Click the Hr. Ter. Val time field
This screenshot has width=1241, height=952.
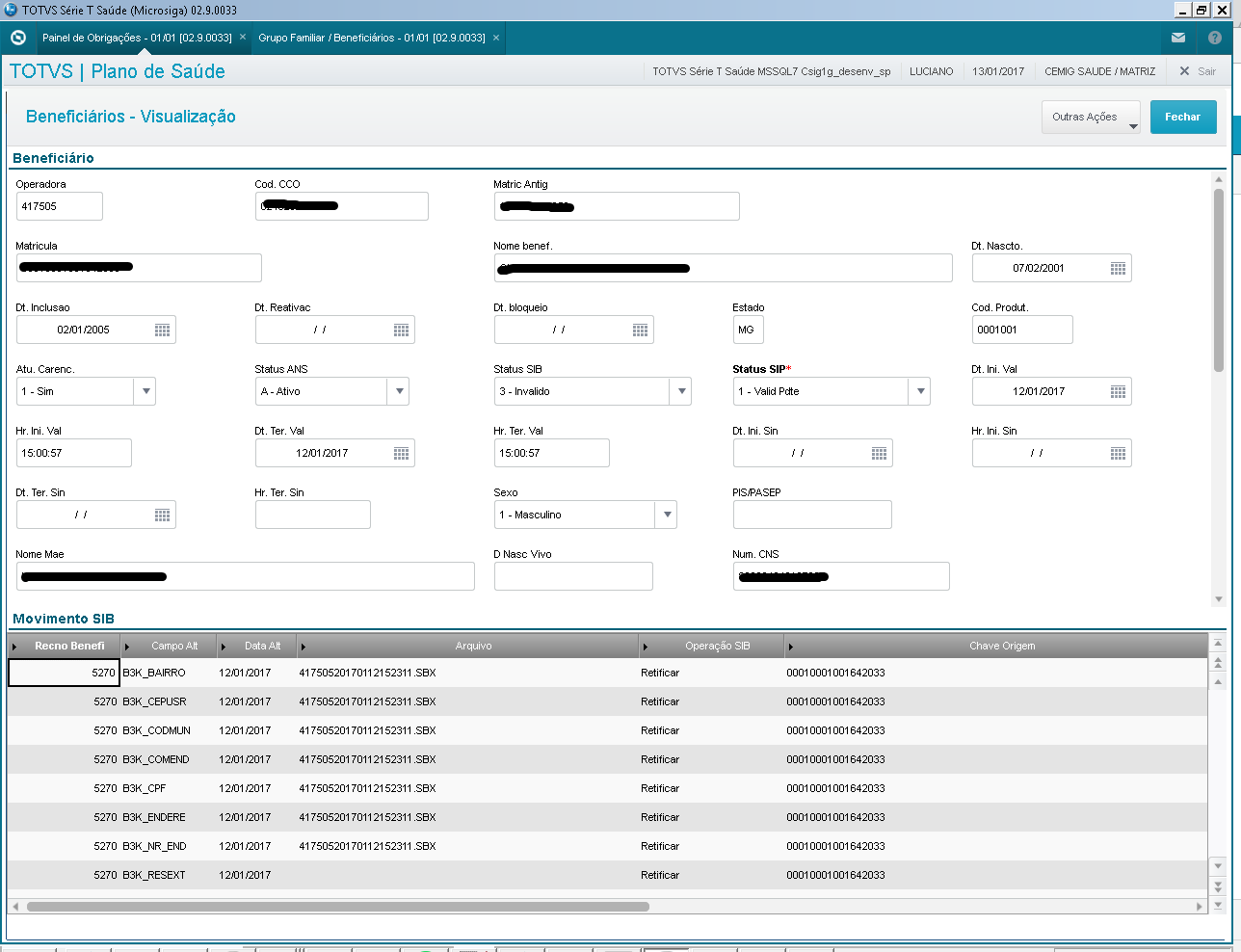(x=552, y=453)
